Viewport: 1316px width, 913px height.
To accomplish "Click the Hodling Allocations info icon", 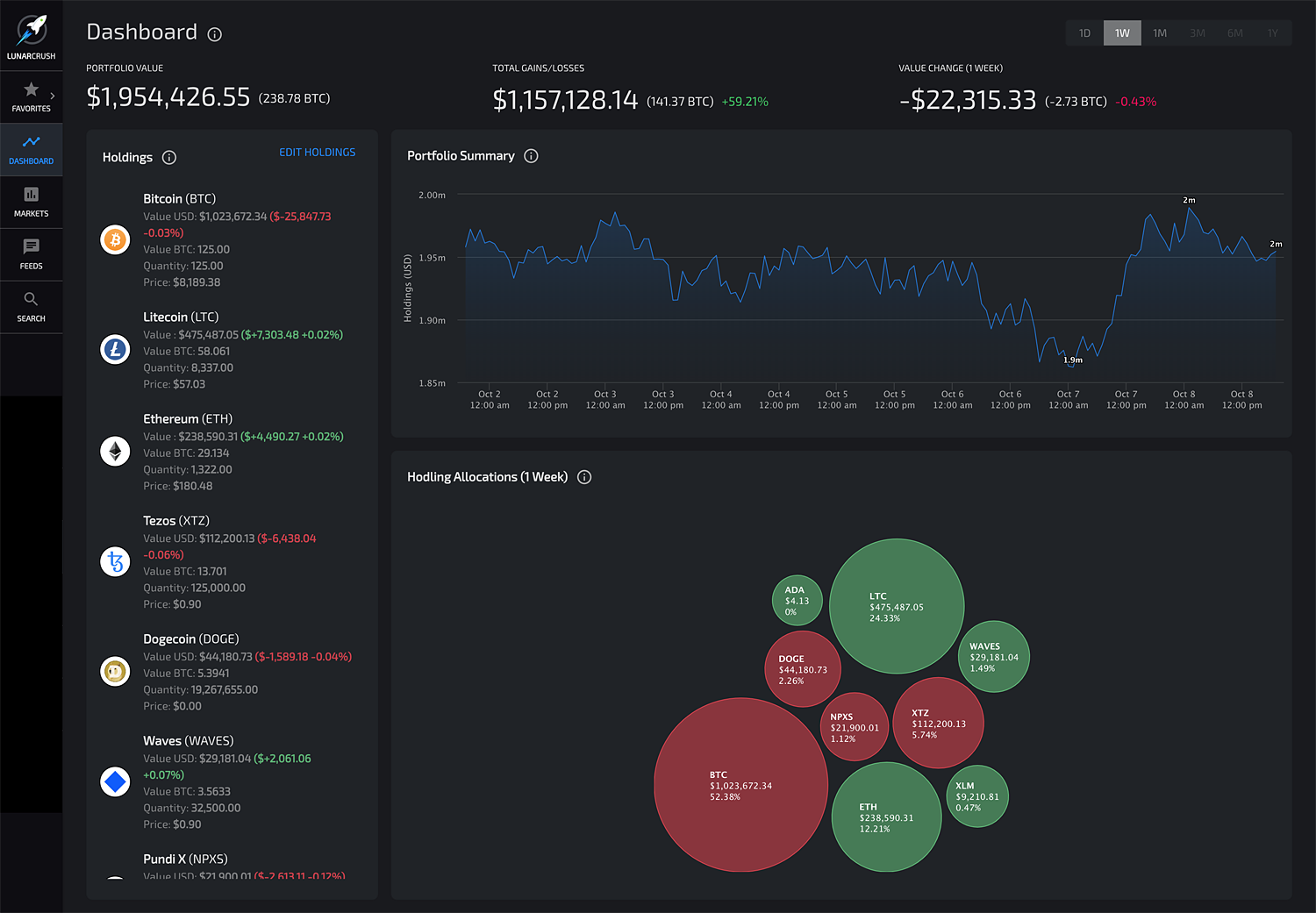I will tap(584, 477).
